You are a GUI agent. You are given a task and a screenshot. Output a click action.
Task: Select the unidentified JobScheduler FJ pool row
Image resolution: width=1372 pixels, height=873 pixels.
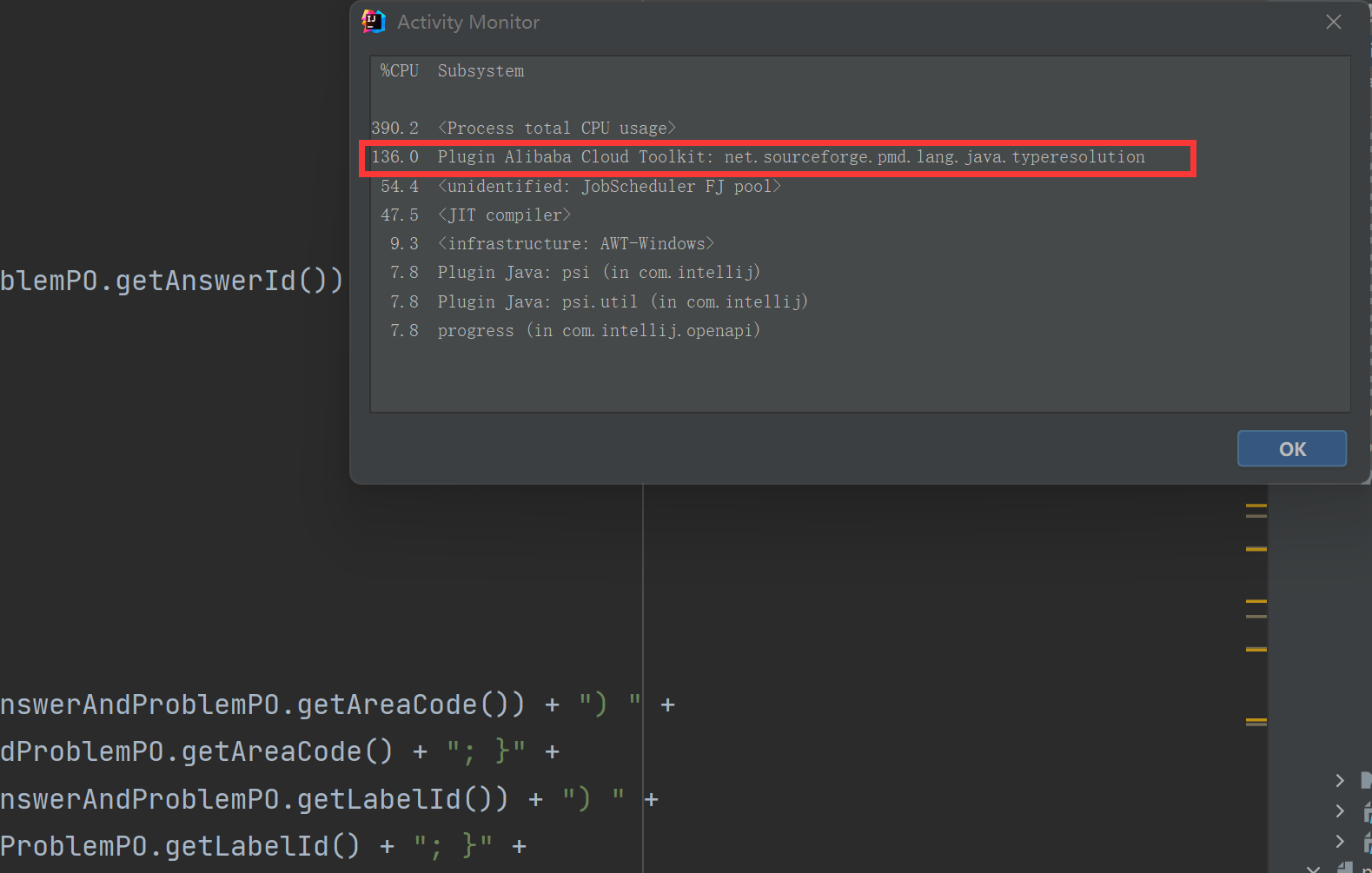point(860,186)
